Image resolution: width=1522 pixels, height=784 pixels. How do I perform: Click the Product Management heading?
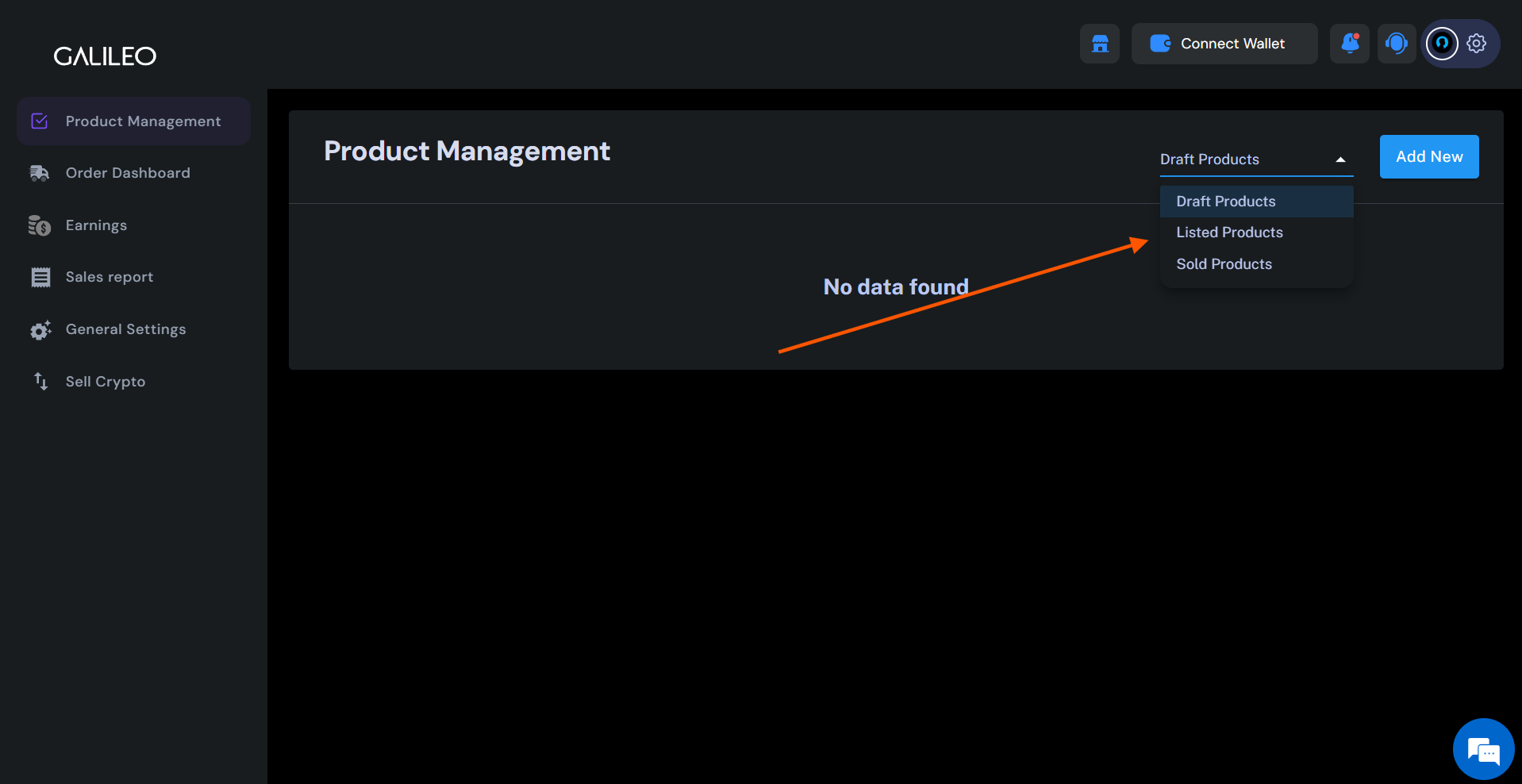pos(467,151)
